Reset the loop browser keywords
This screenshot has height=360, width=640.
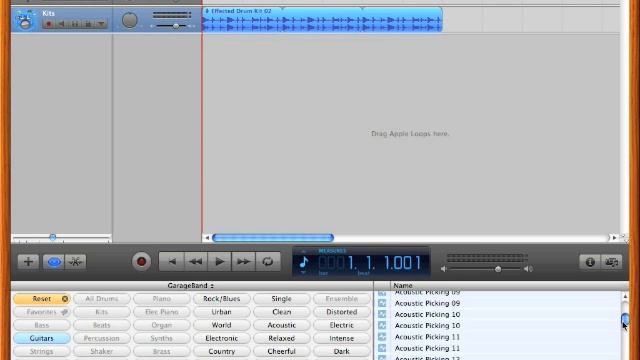(x=42, y=299)
